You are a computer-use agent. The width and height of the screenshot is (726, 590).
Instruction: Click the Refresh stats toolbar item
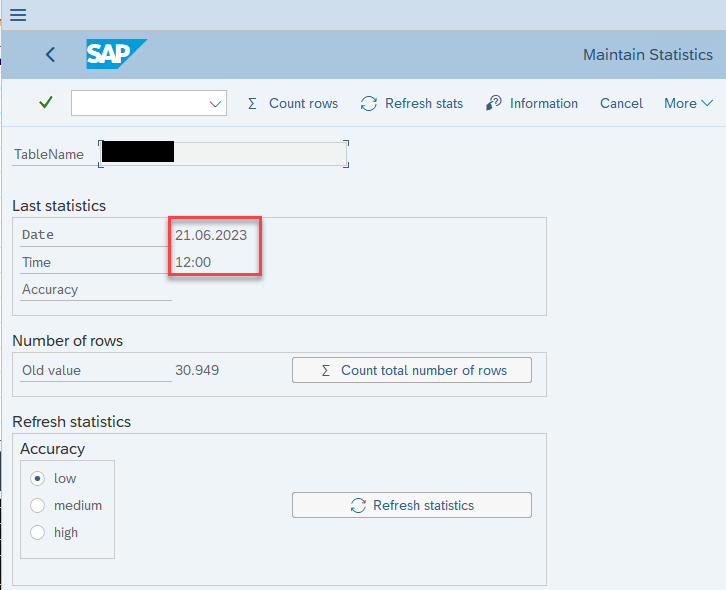[x=412, y=103]
